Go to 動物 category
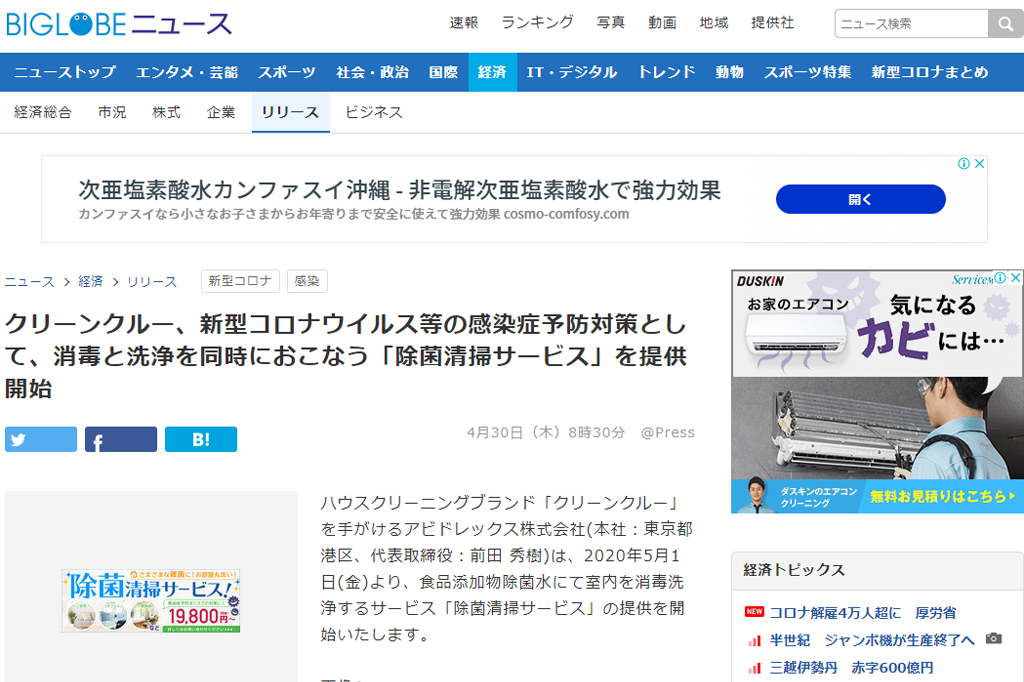1024x682 pixels. point(729,72)
